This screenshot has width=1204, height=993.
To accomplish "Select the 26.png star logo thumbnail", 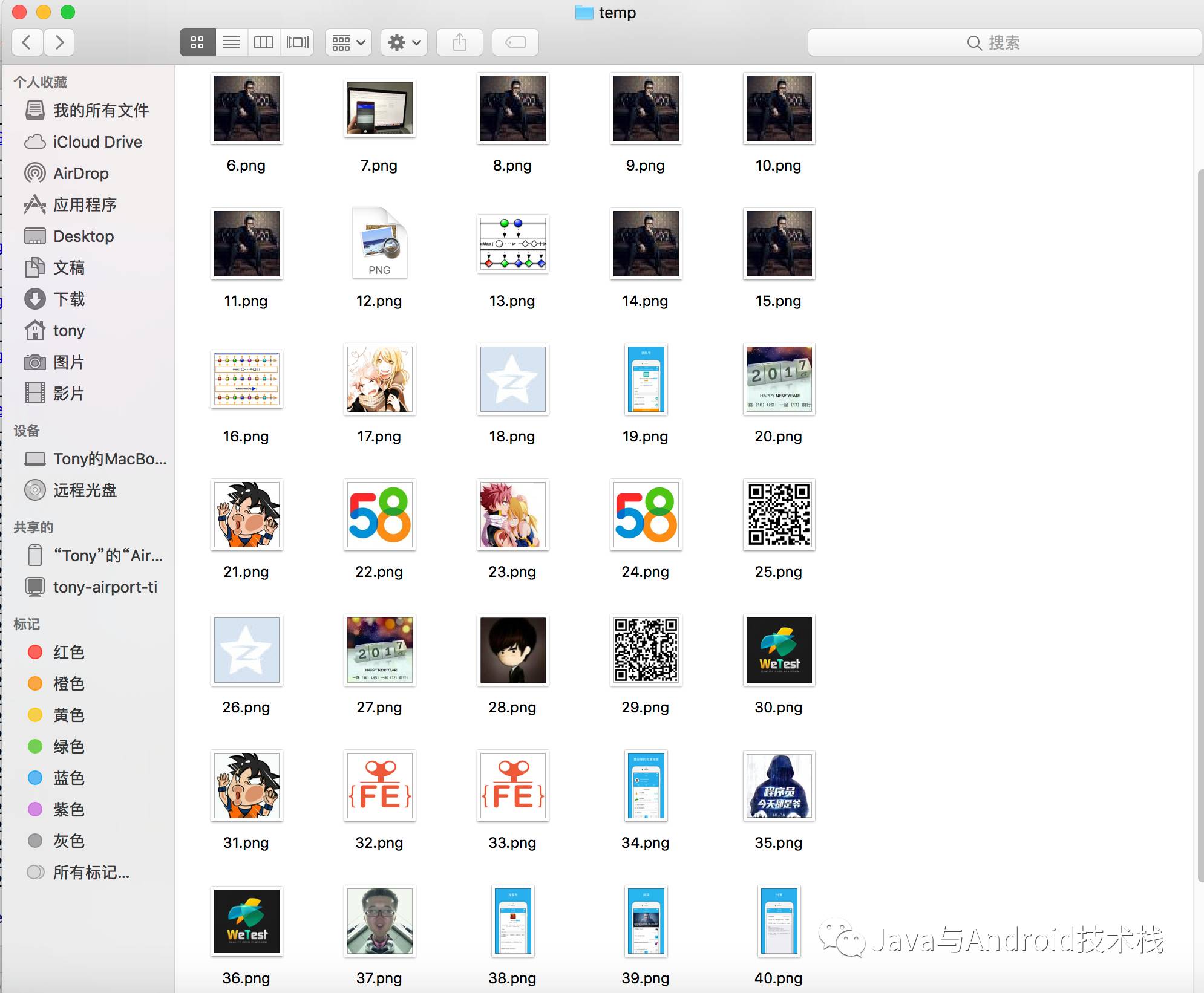I will (247, 650).
